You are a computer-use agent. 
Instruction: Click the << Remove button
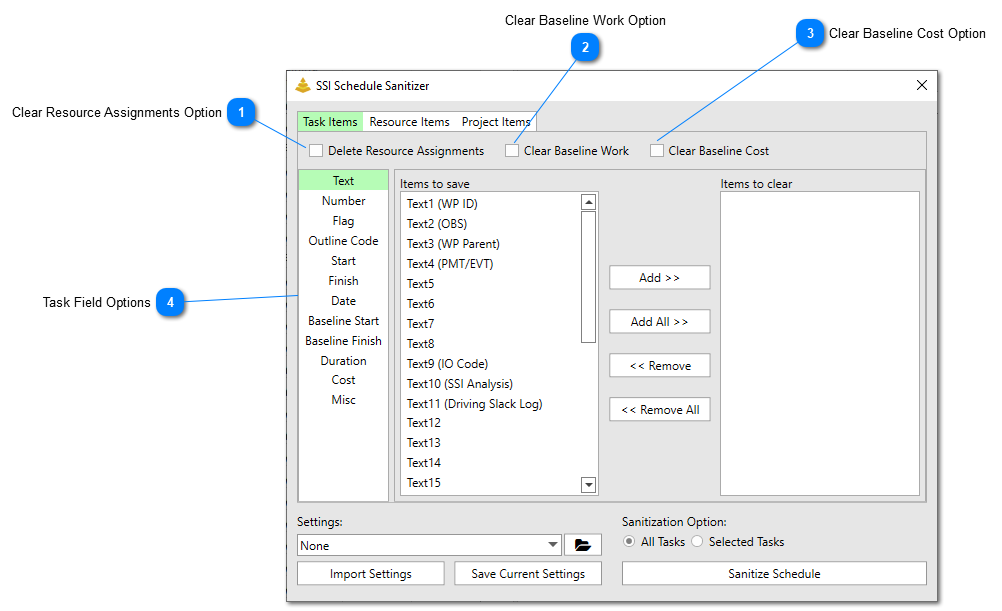[x=659, y=366]
